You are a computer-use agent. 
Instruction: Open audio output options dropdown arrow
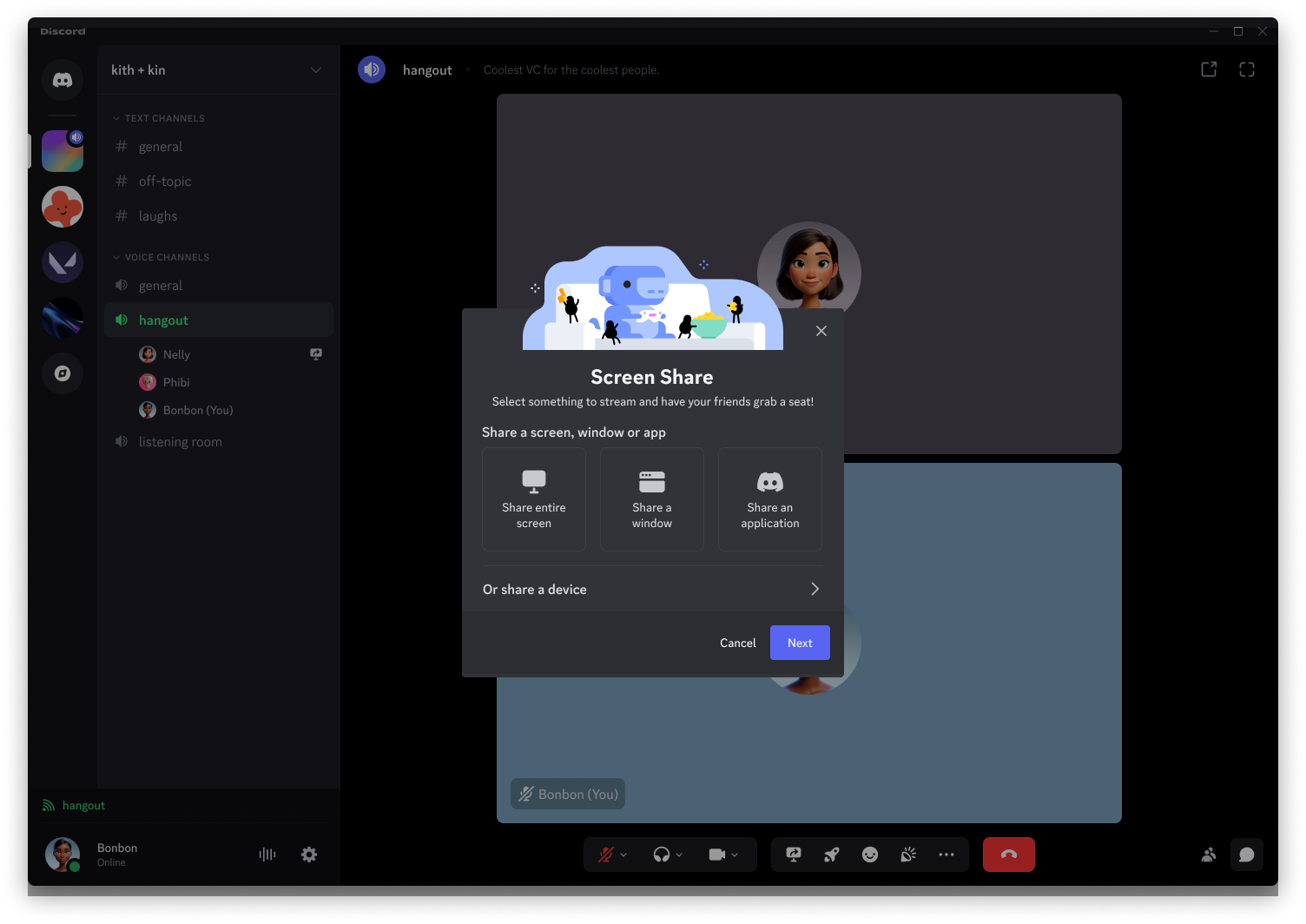[679, 855]
